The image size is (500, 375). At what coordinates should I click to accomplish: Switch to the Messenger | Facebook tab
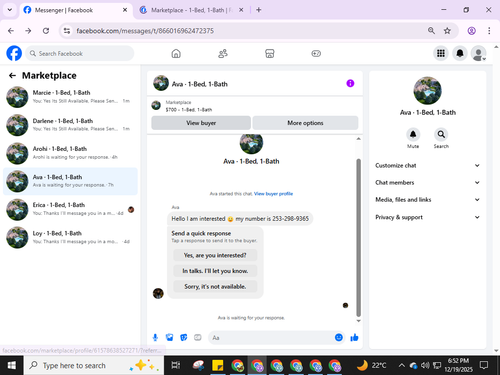coord(75,10)
